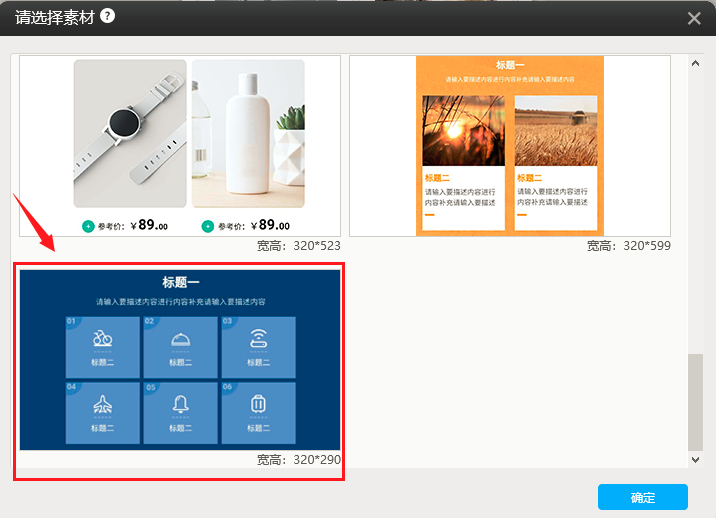Select the white lotion bottle image
The height and width of the screenshot is (518, 716).
248,133
